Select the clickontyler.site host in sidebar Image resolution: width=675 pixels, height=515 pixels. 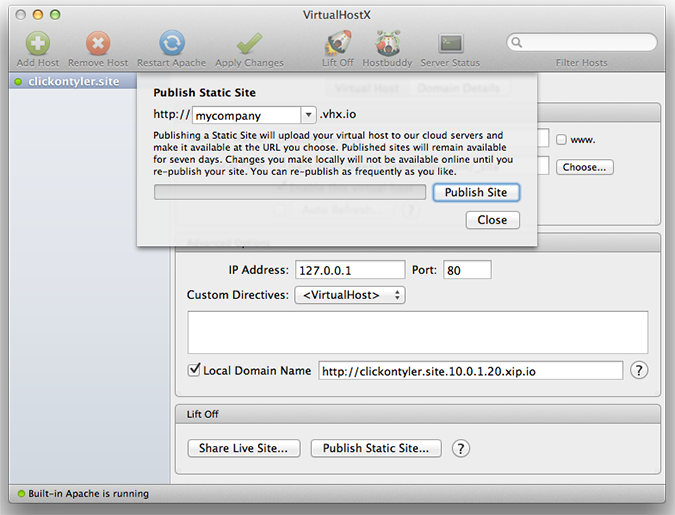coord(73,81)
